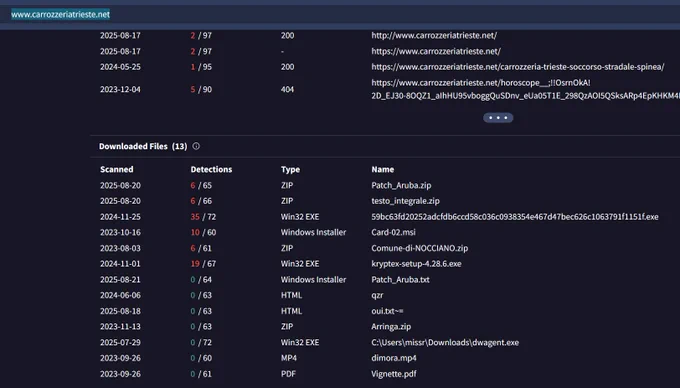
Task: Click the 2024-11-25 scan date
Action: [x=120, y=217]
